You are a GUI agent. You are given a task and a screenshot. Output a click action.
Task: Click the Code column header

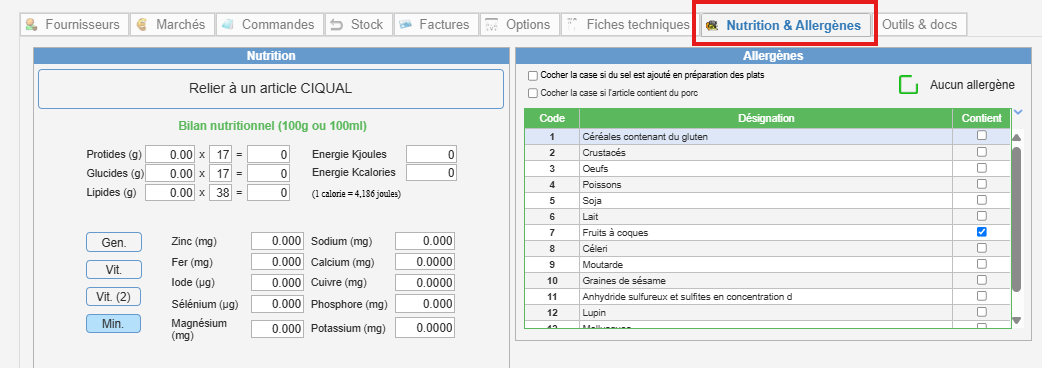point(552,118)
